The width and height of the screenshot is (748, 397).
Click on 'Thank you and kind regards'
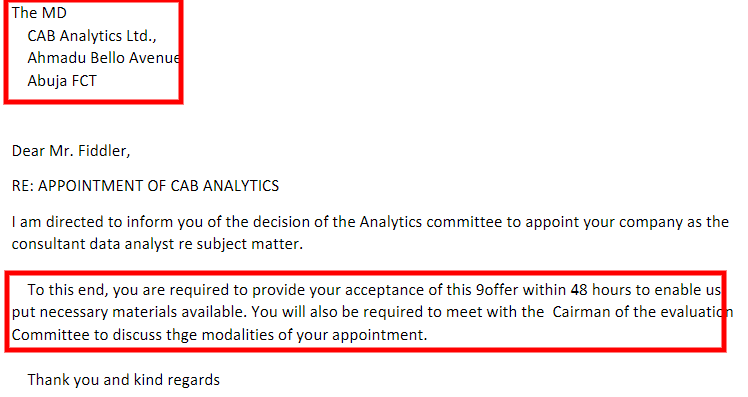click(124, 380)
